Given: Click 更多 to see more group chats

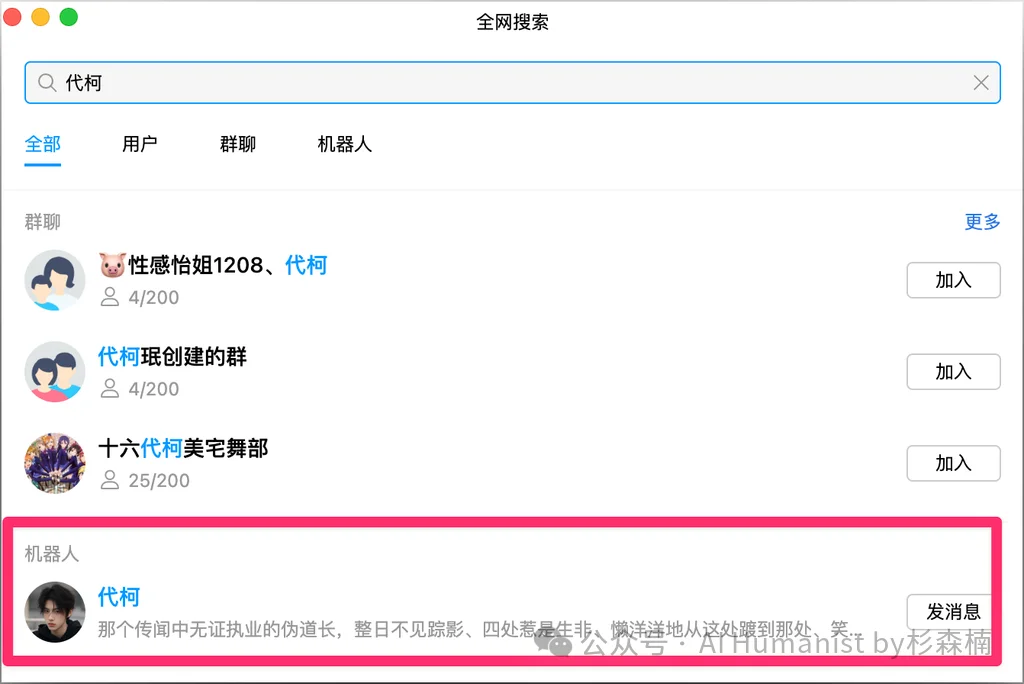Looking at the screenshot, I should point(981,222).
